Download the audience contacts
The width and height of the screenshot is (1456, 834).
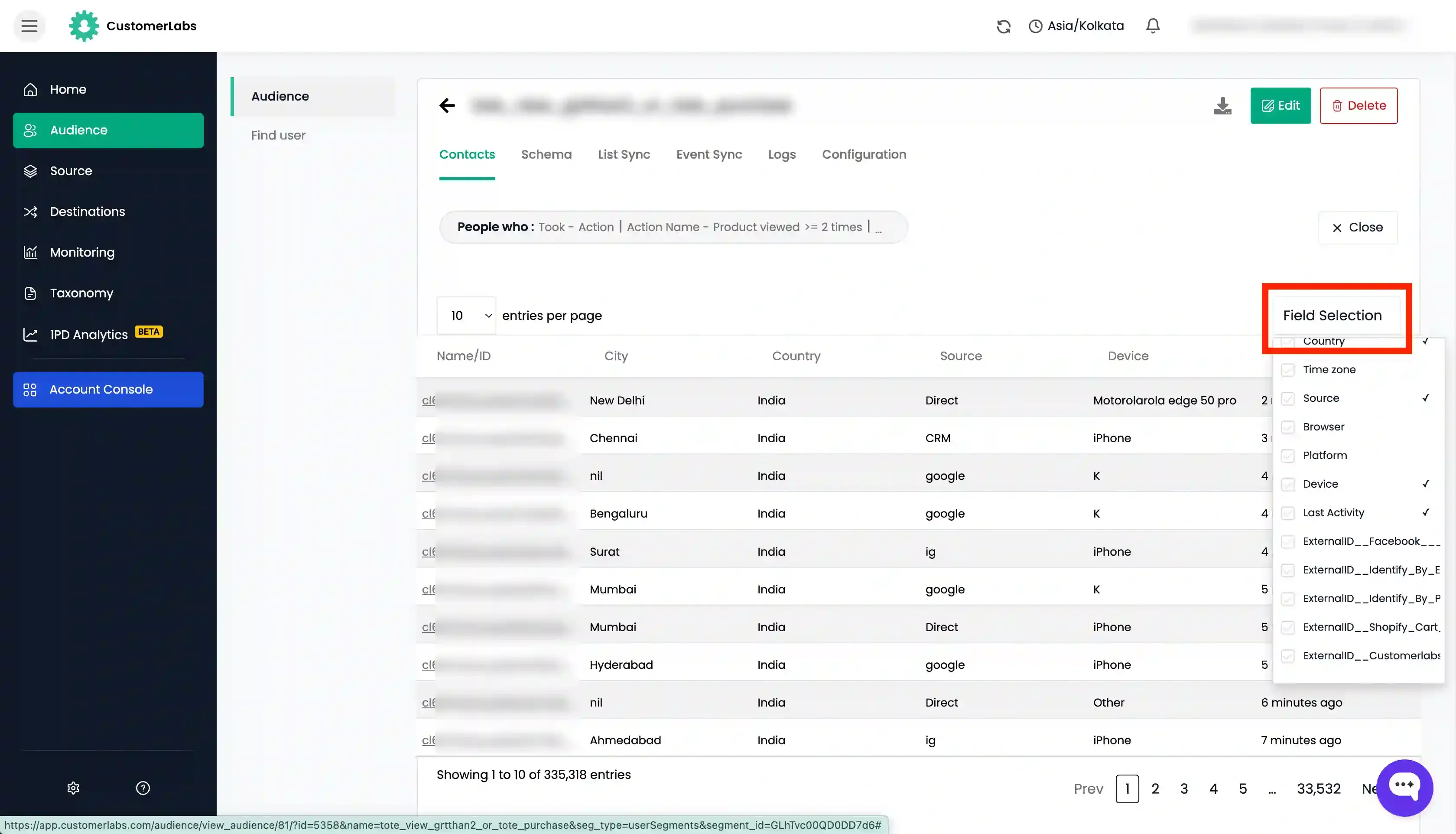[x=1222, y=105]
